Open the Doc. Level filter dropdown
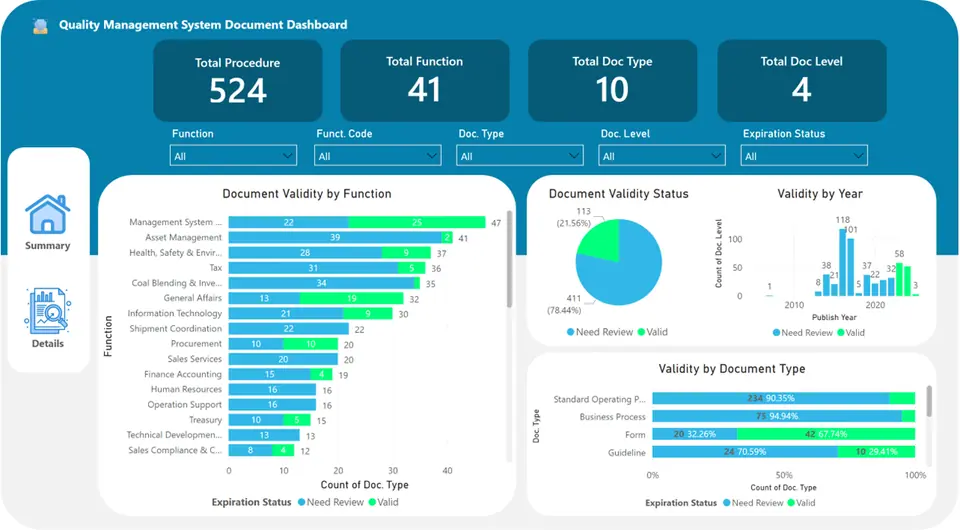The height and width of the screenshot is (530, 960). pyautogui.click(x=662, y=155)
